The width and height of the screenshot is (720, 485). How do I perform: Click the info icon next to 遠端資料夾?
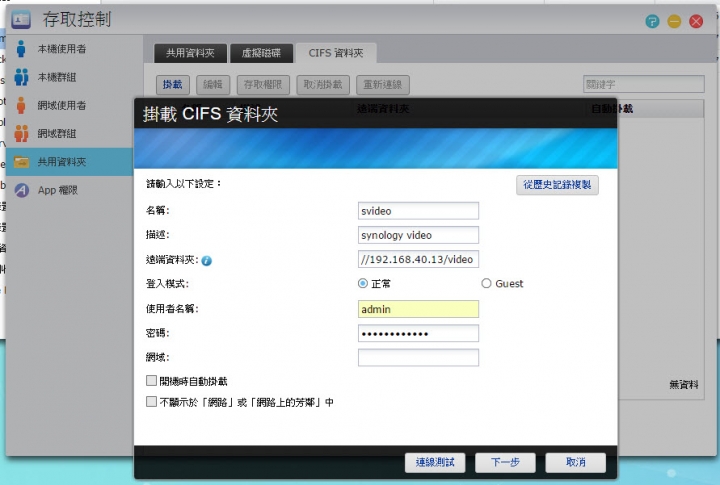(x=207, y=261)
